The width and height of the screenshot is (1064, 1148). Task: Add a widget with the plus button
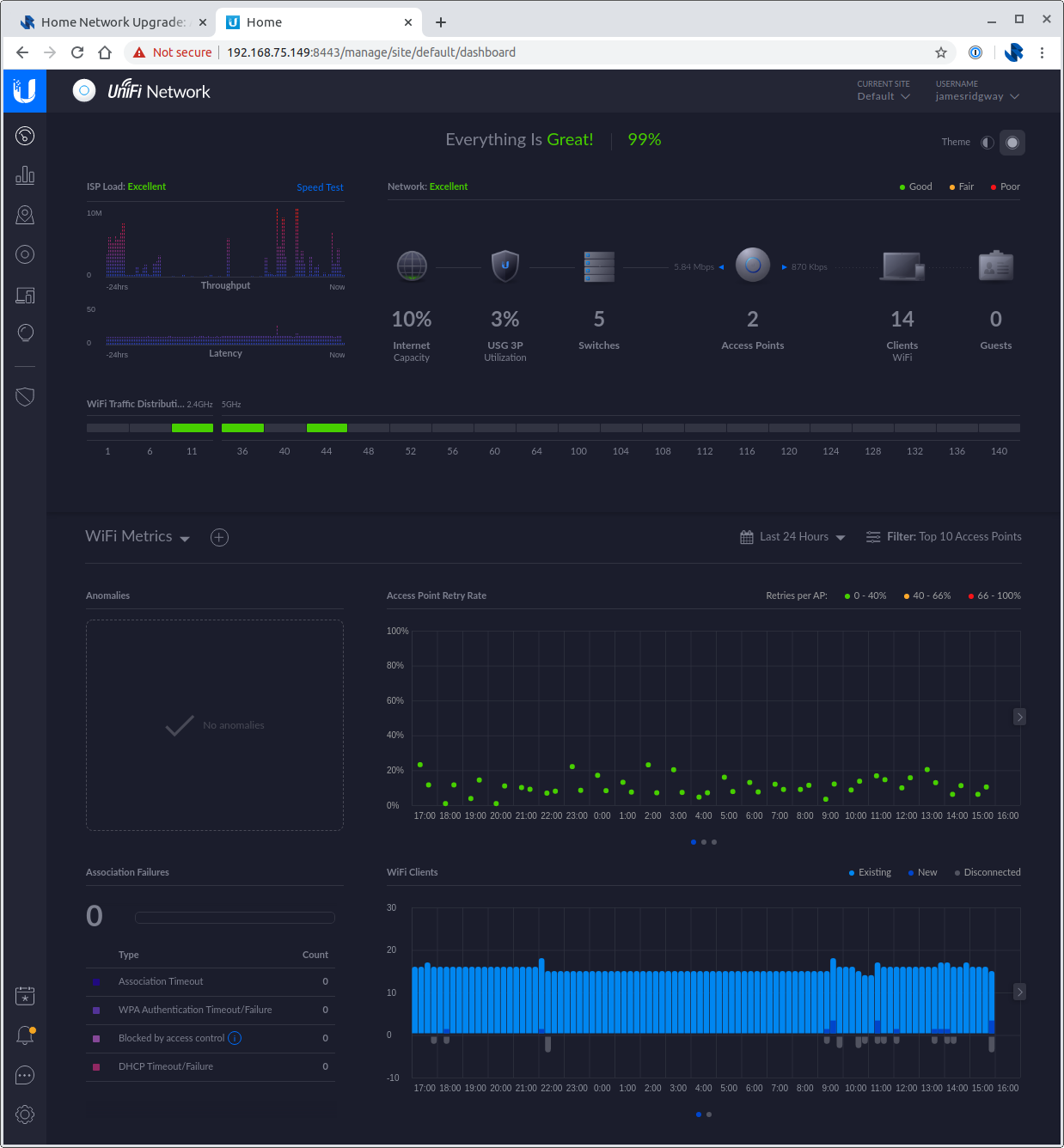coord(219,537)
